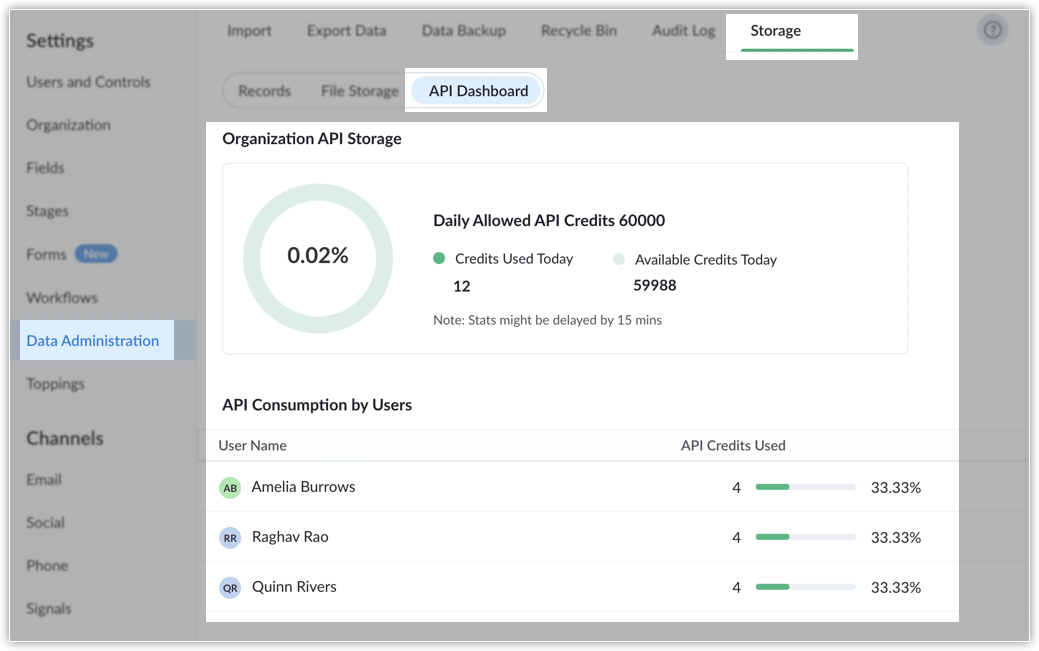Image resolution: width=1039 pixels, height=651 pixels.
Task: Click the API Credits Used column header
Action: pos(733,445)
